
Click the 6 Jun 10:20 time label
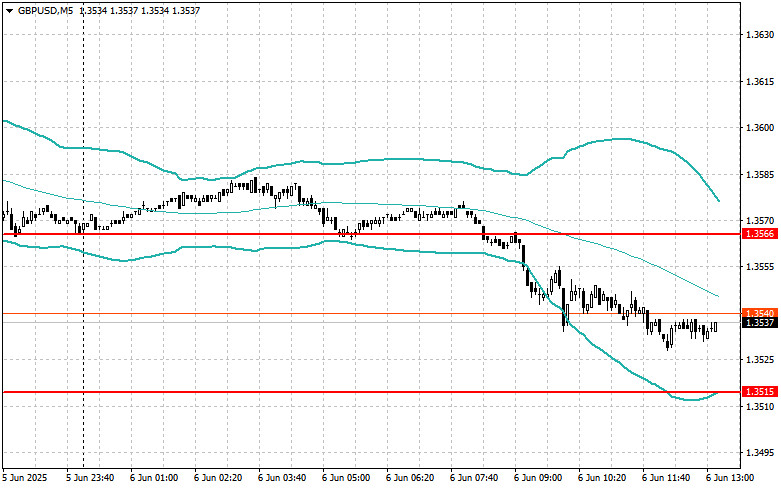click(x=602, y=478)
